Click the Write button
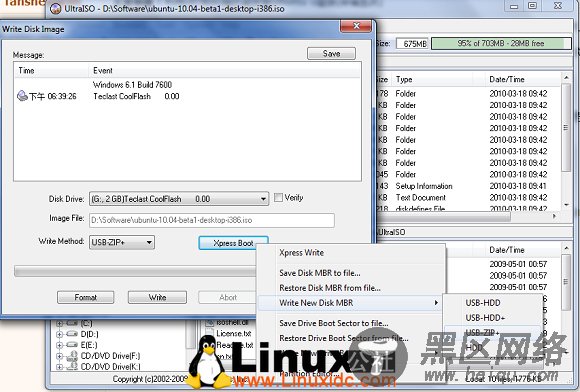580x392 pixels. pyautogui.click(x=157, y=297)
